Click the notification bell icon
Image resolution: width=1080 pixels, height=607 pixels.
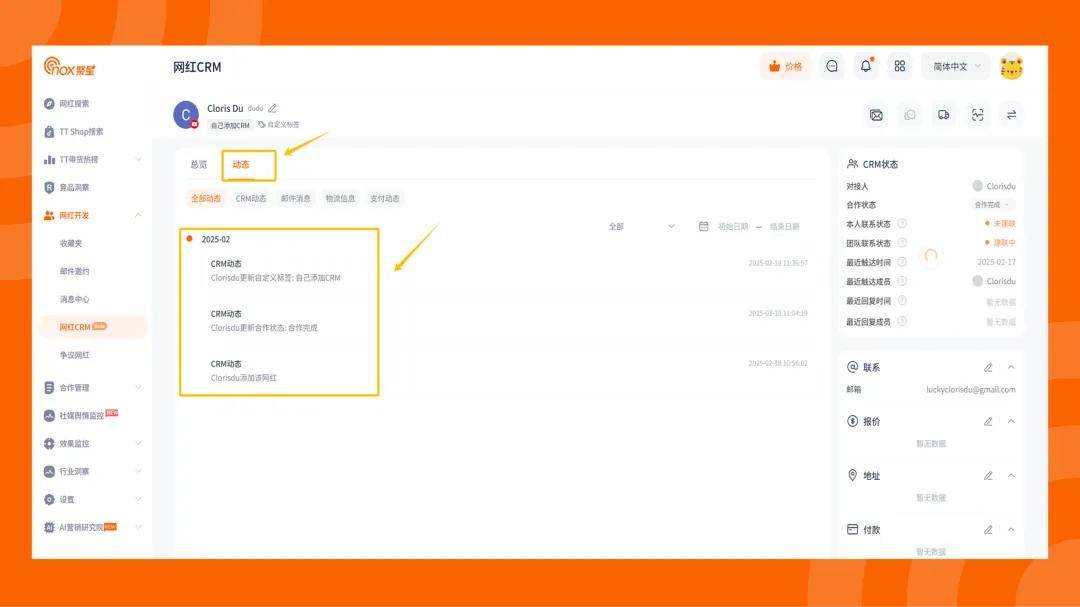(x=866, y=66)
